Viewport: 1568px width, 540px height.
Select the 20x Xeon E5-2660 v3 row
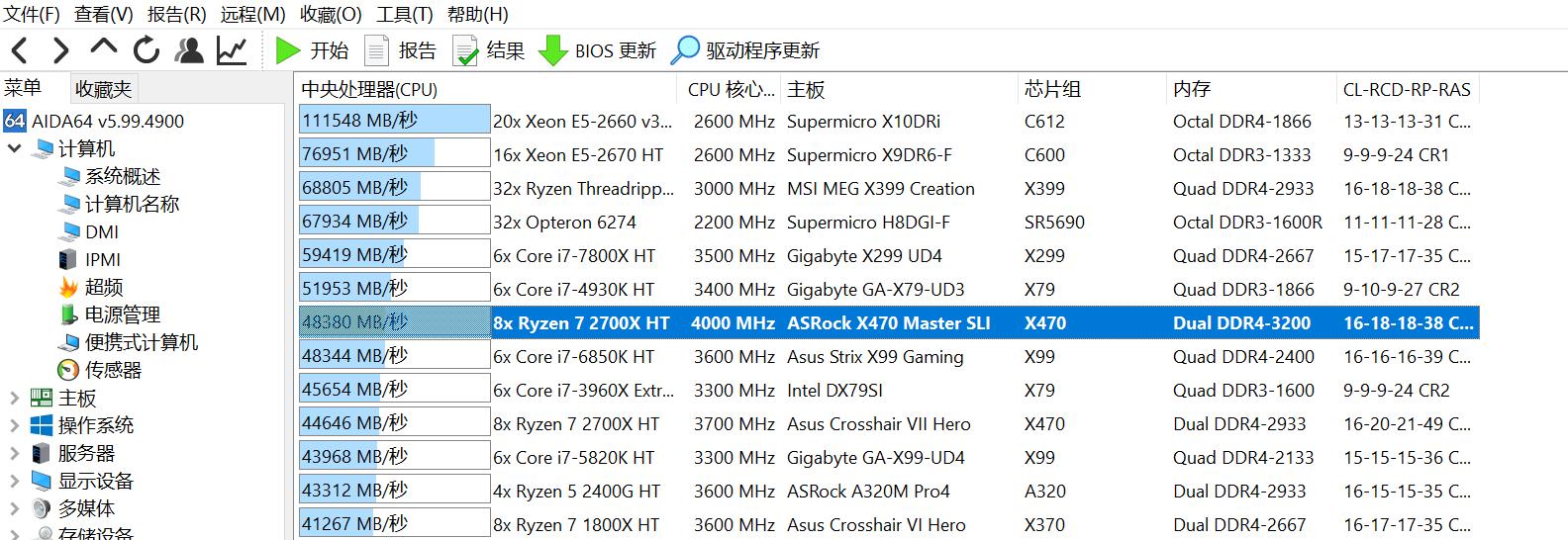coord(888,121)
